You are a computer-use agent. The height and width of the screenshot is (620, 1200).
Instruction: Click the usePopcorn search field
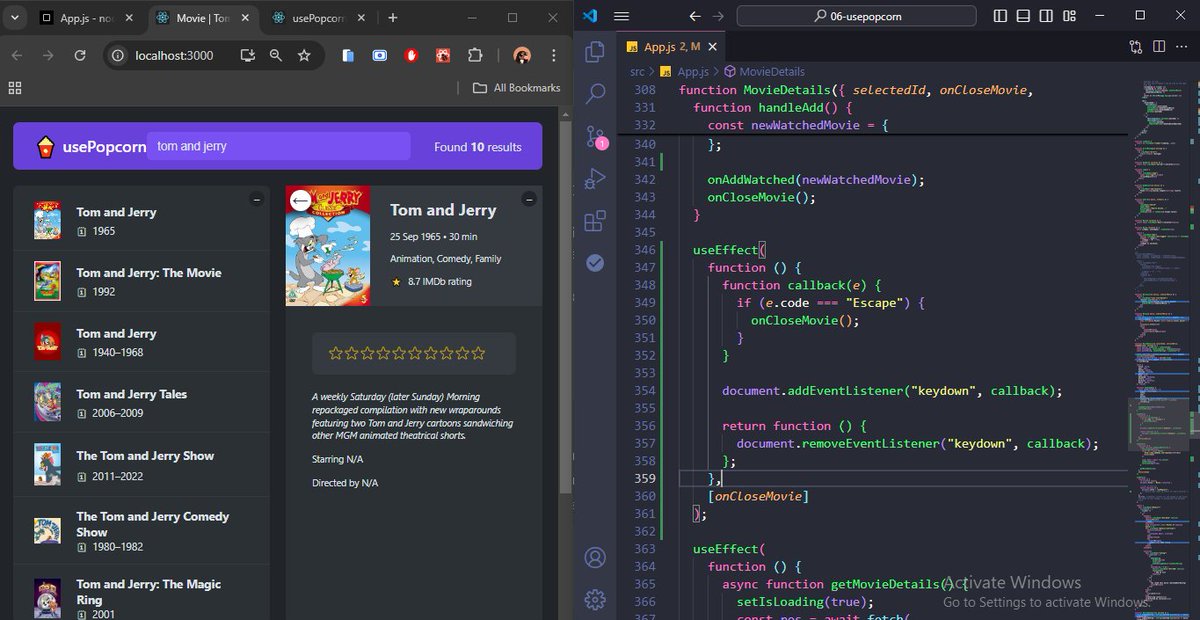coord(278,146)
